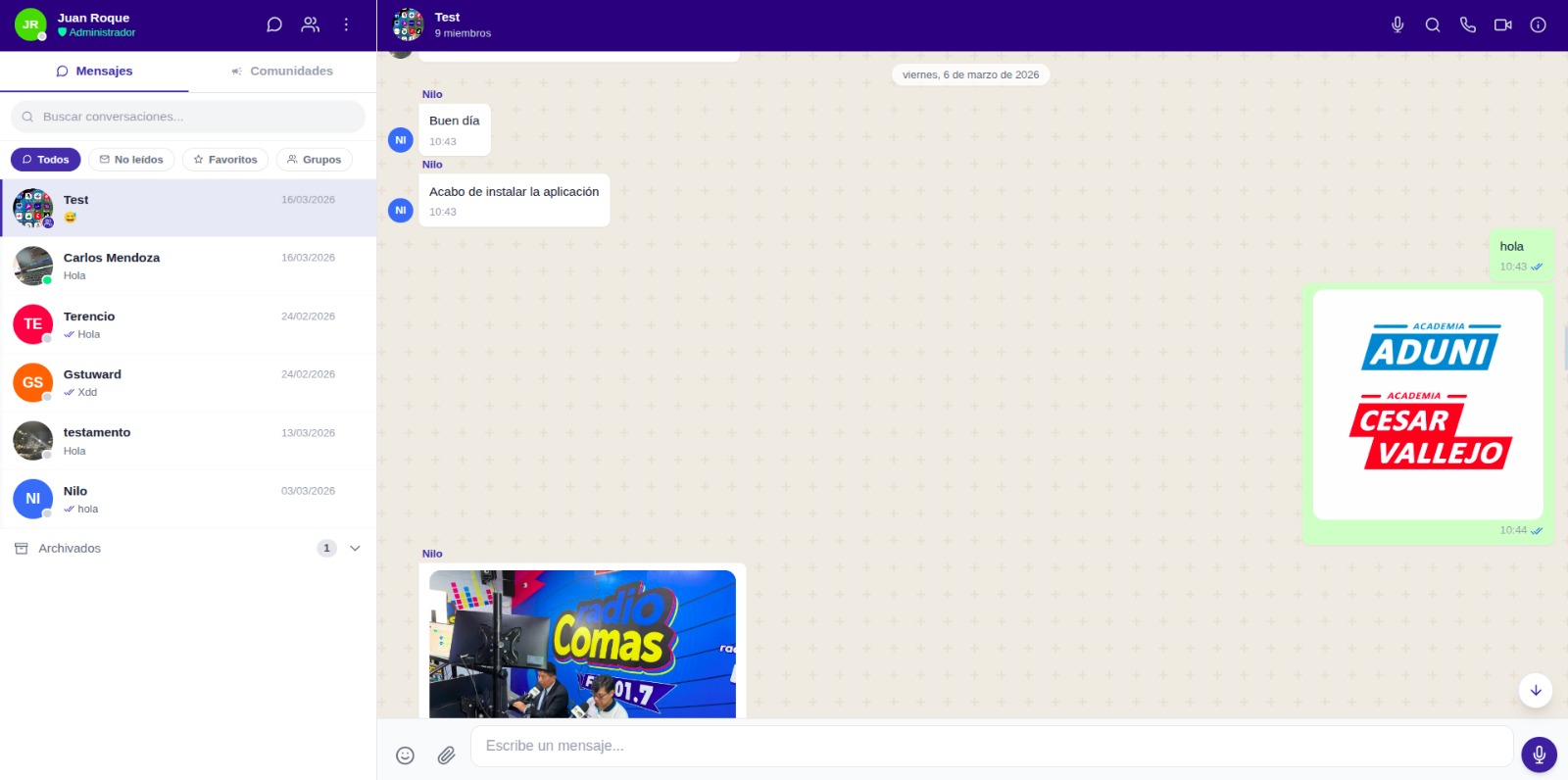Click the Archivados count badge 1
Screen dimensions: 1568x780
coord(327,549)
